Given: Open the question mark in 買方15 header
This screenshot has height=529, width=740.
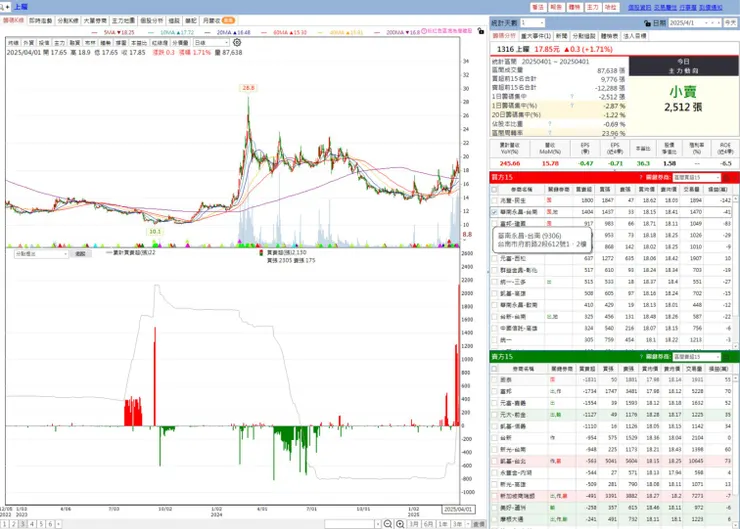Looking at the screenshot, I should 641,177.
